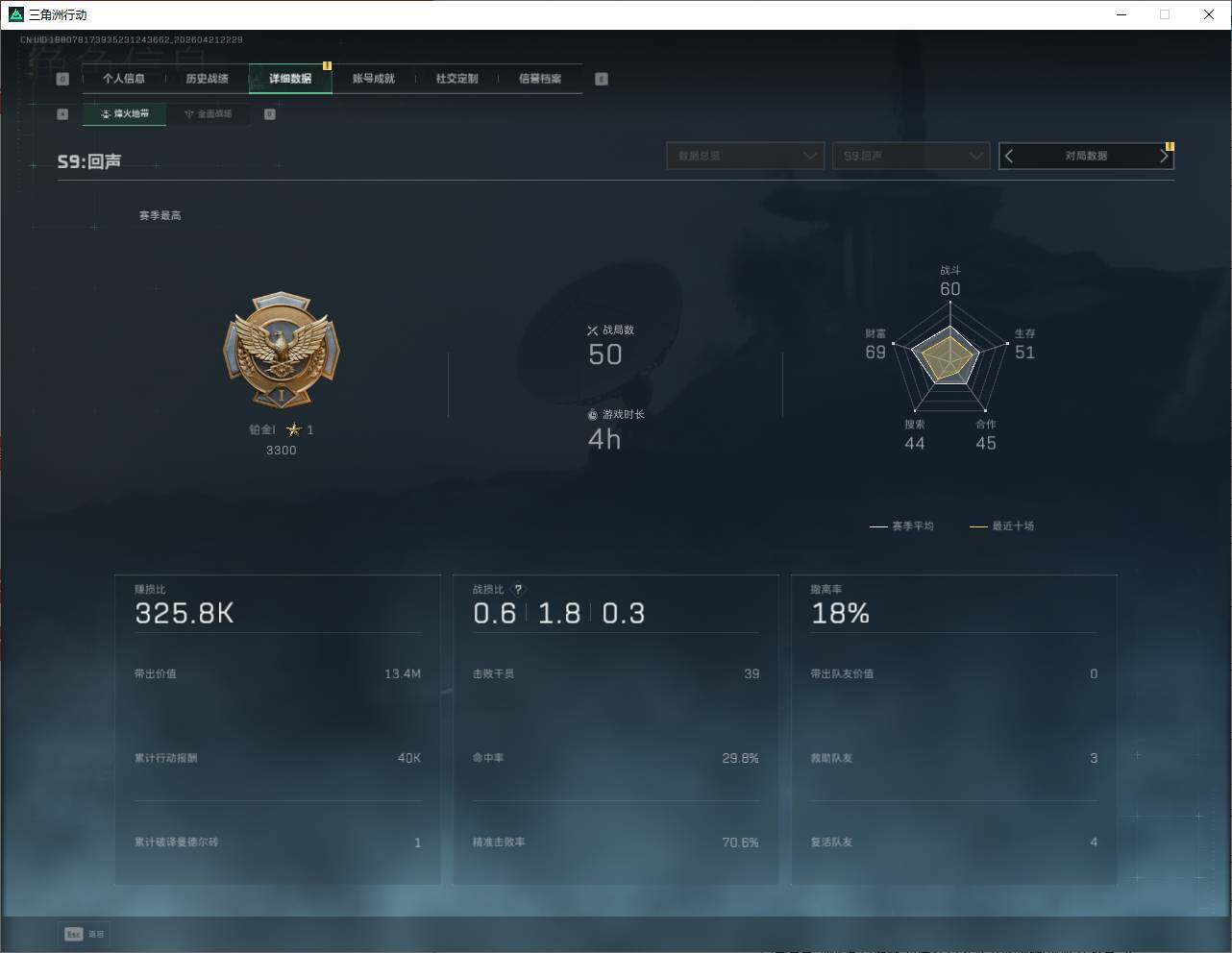Click the rank points value 3300
The height and width of the screenshot is (953, 1232).
[282, 451]
